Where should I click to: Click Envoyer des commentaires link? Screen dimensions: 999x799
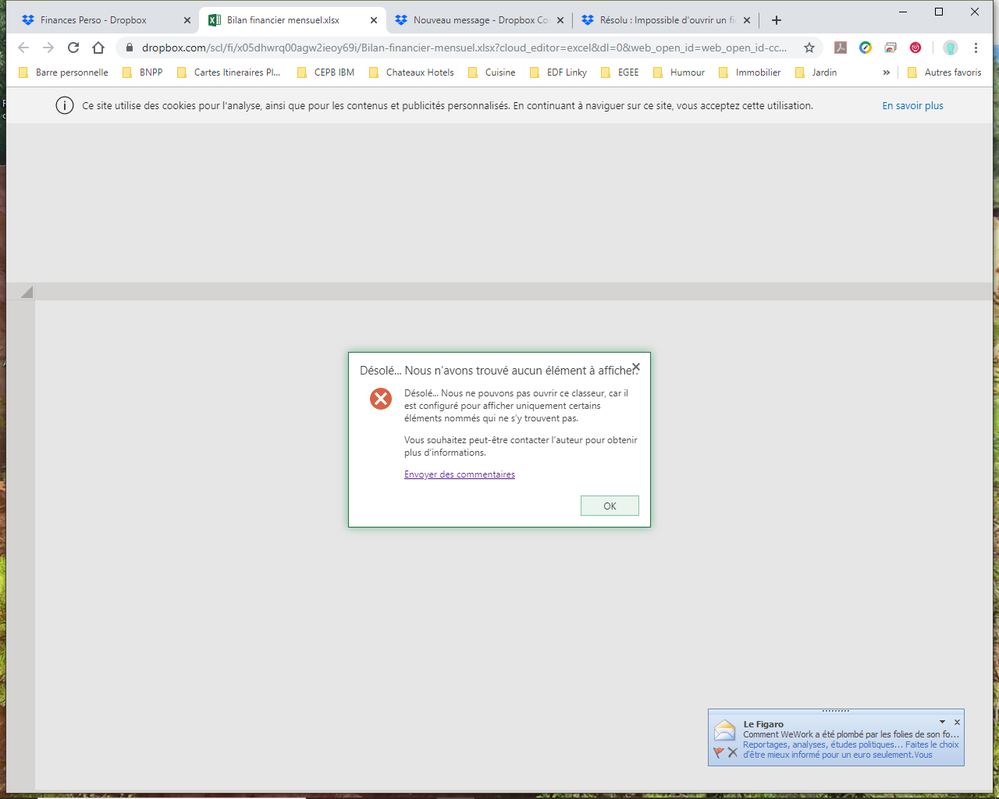click(459, 474)
